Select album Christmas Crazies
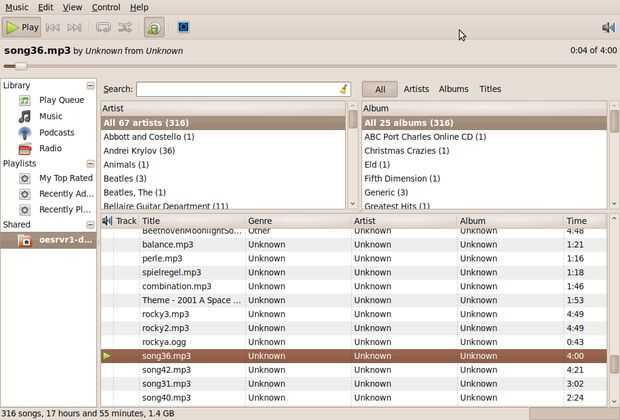This screenshot has width=620, height=420. click(x=484, y=151)
